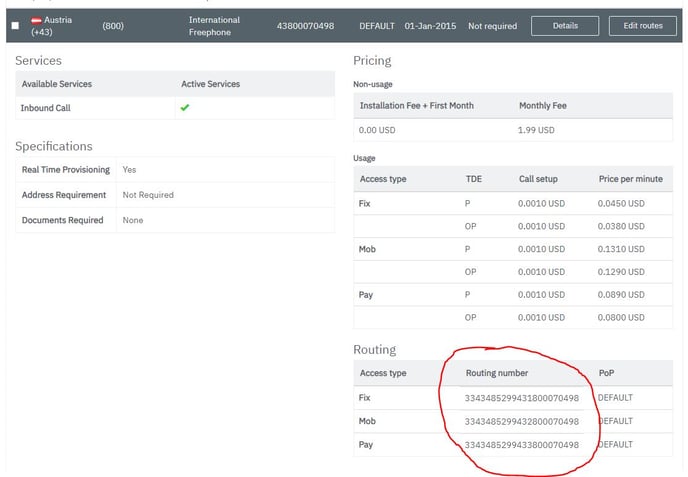Select the Mob routing number
The image size is (688, 477).
[521, 421]
